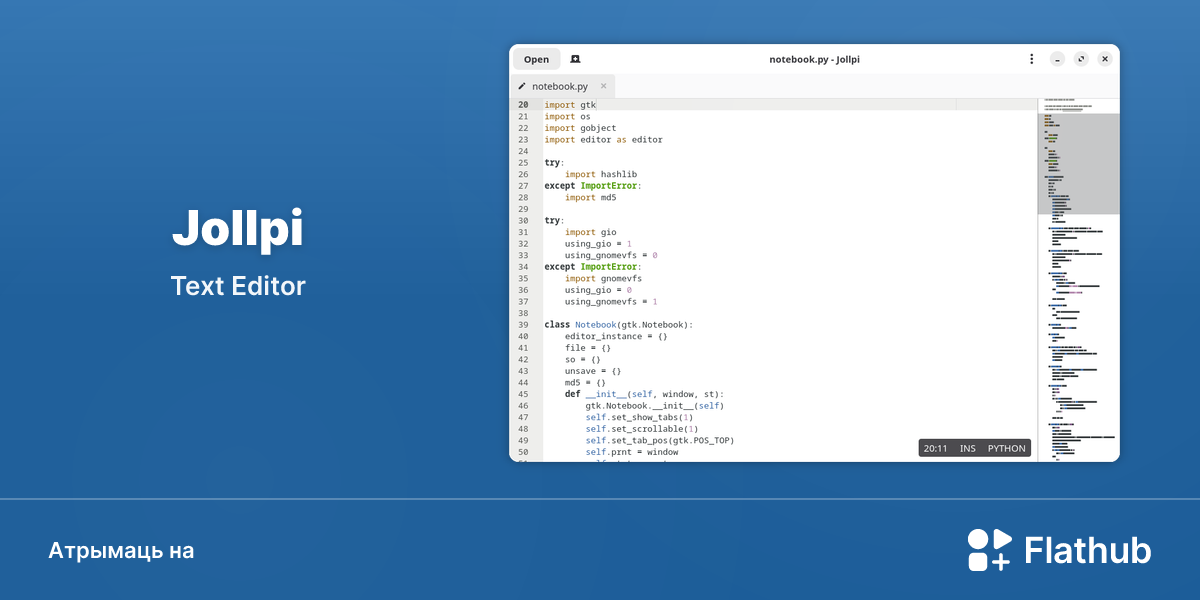Click line number 20 in the gutter
The height and width of the screenshot is (600, 1200).
click(523, 105)
